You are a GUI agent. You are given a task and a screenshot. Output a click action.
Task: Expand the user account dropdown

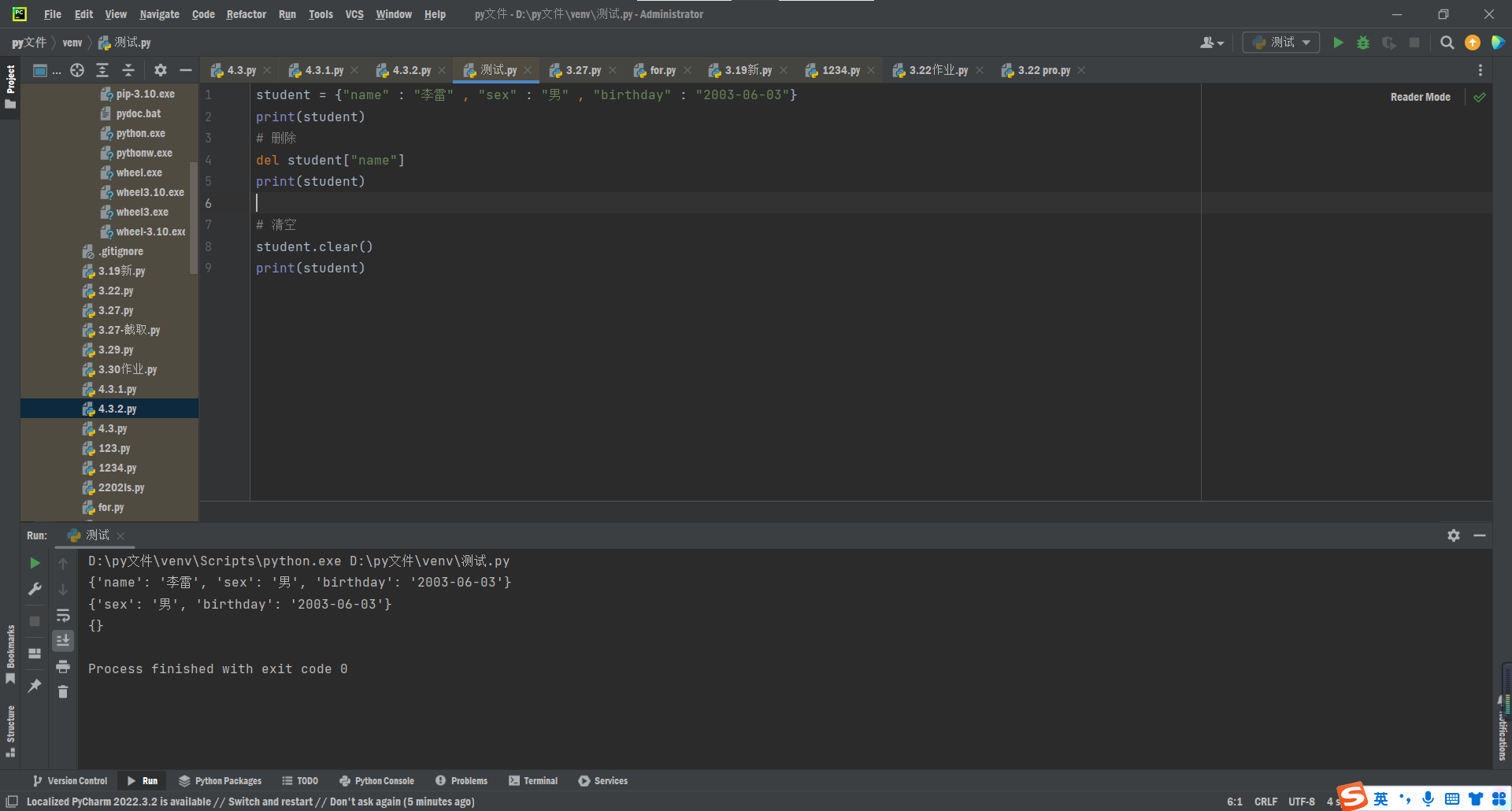[1212, 43]
